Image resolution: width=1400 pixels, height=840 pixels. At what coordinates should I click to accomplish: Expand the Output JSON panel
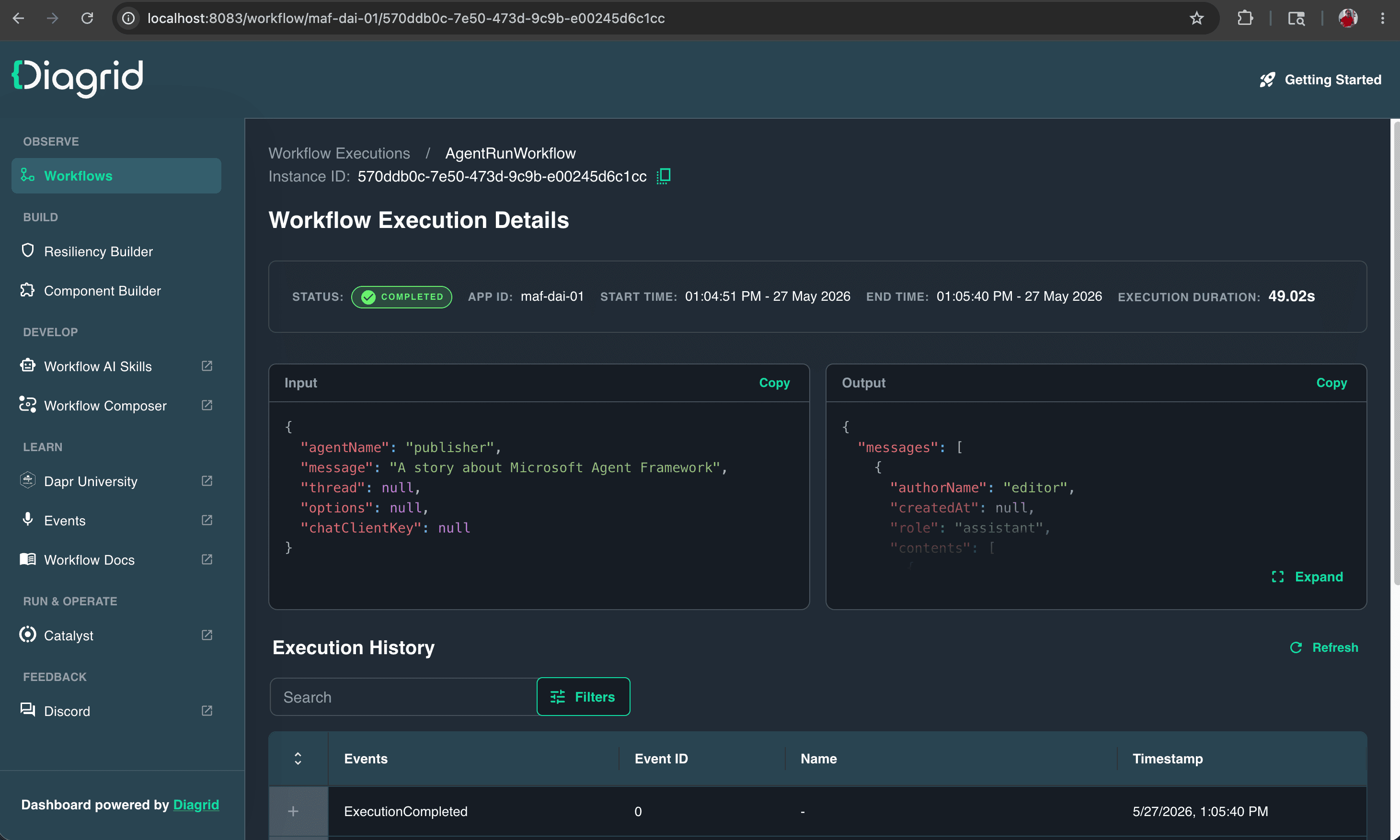point(1307,577)
